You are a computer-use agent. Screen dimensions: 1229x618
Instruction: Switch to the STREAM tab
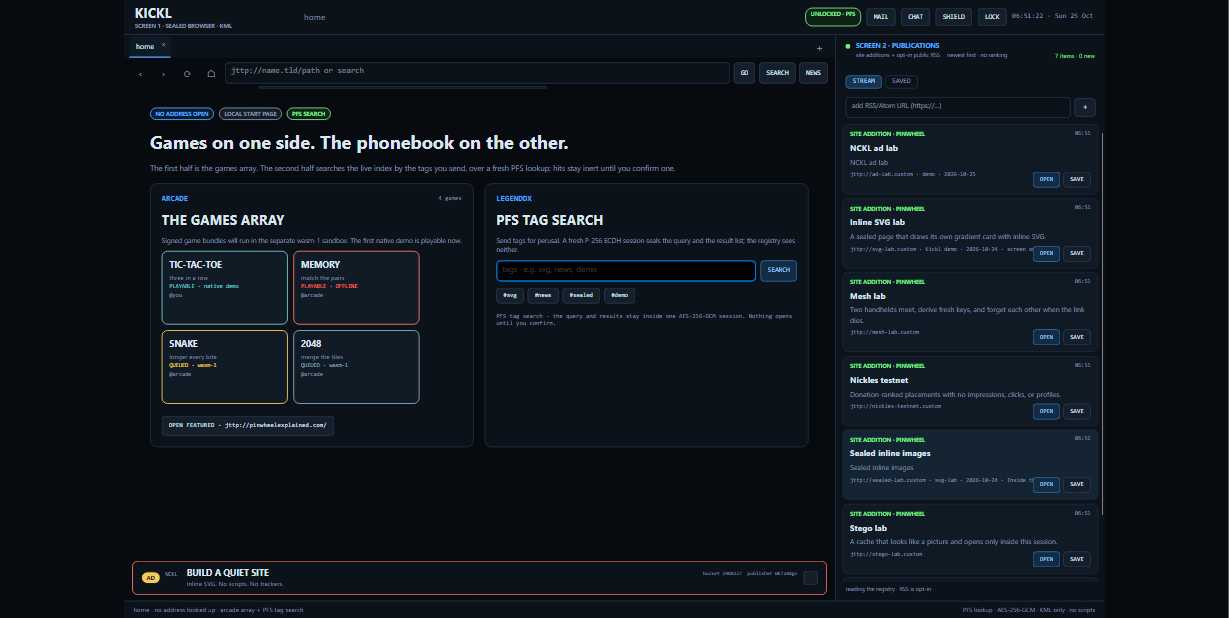[x=864, y=81]
